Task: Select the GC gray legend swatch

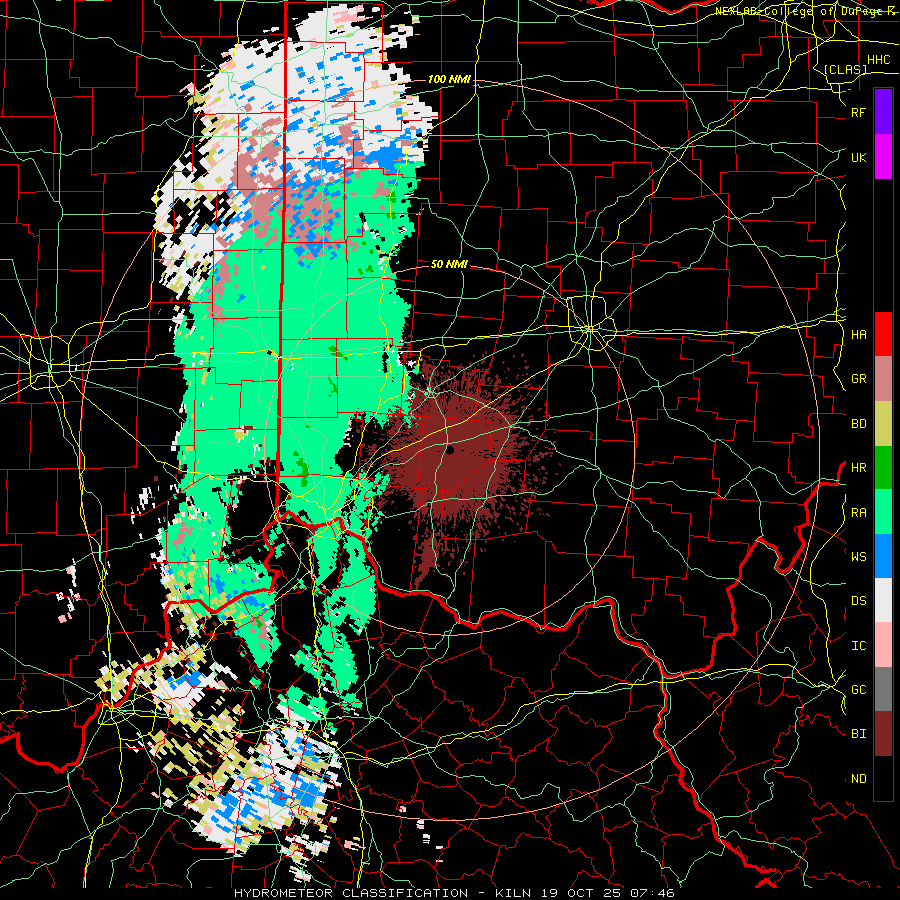Action: (x=883, y=689)
